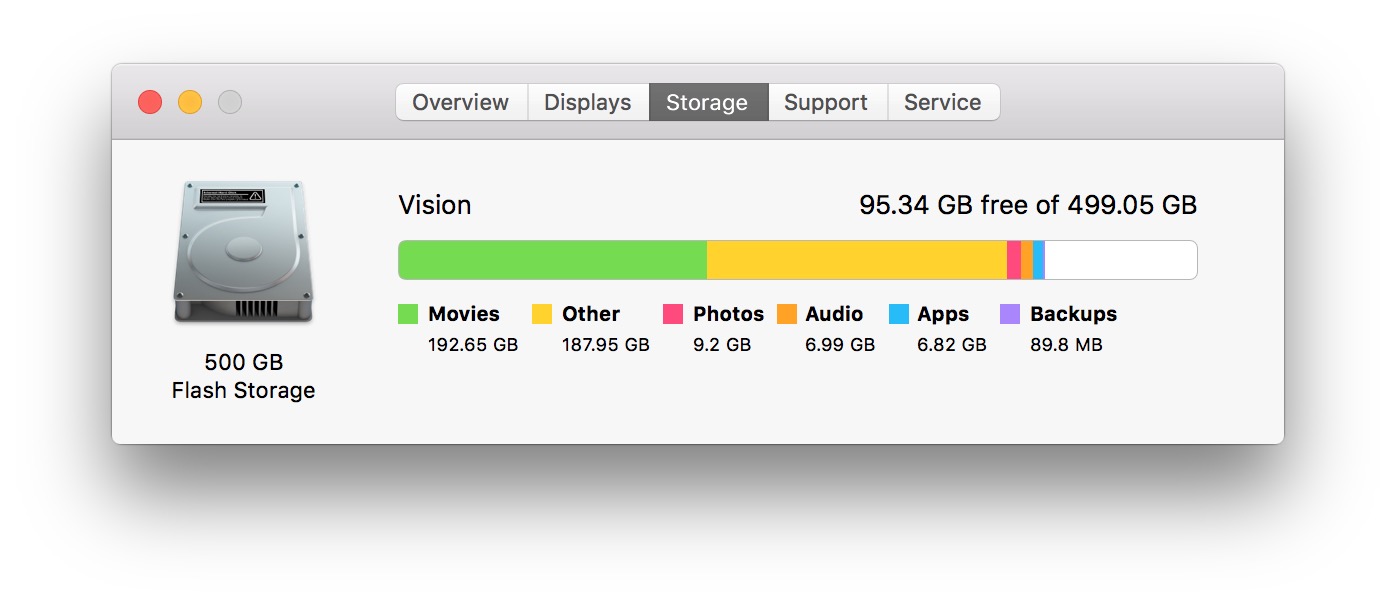The image size is (1396, 604).
Task: Click the flash storage drive icon
Action: click(x=243, y=253)
